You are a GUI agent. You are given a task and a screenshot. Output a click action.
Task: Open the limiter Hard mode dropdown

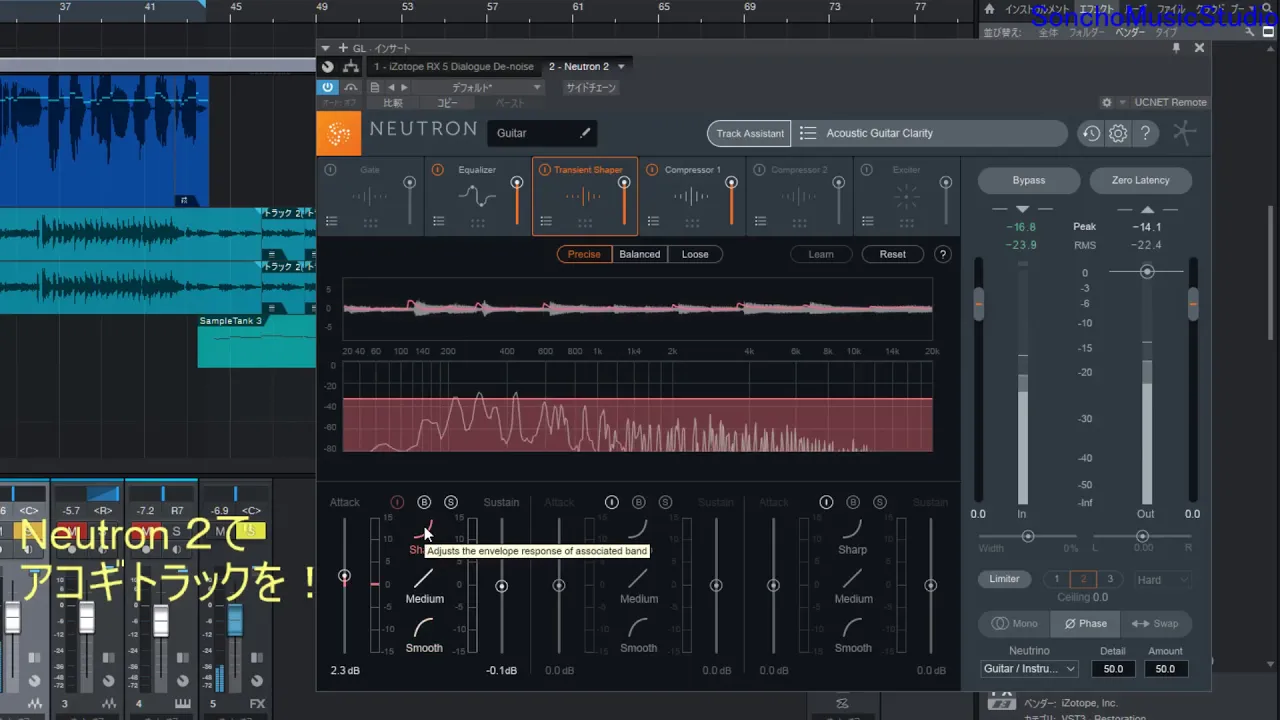[1162, 580]
